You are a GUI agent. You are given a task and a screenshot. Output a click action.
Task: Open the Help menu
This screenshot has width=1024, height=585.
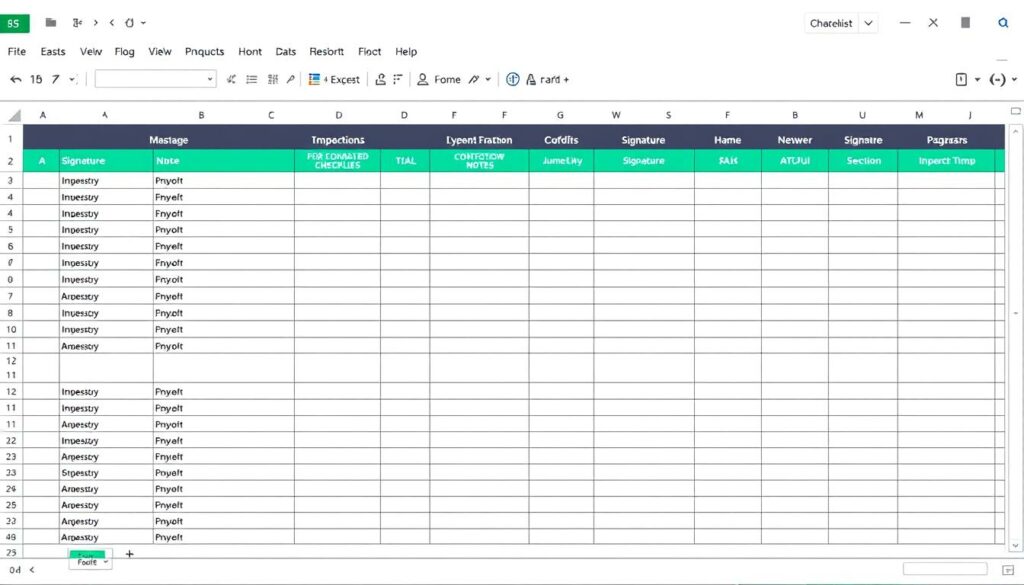[406, 51]
